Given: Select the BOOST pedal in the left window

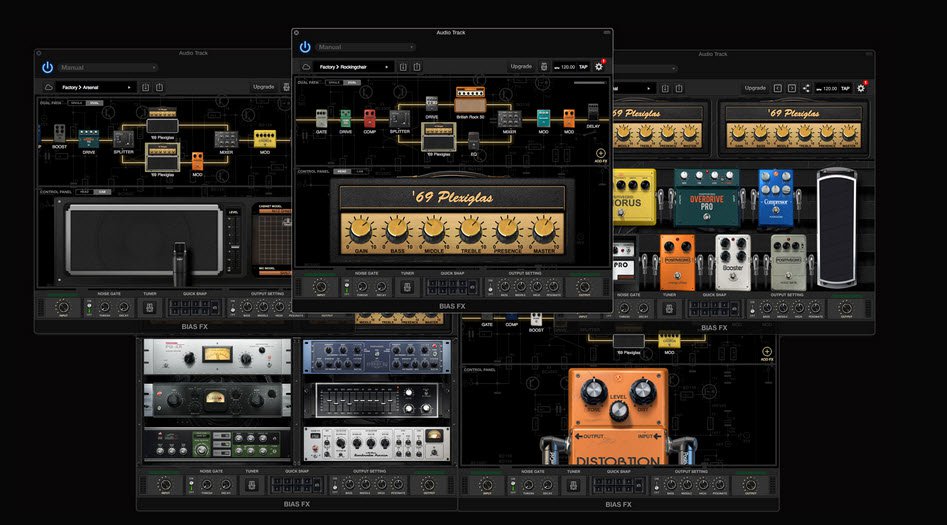Looking at the screenshot, I should click(x=59, y=134).
